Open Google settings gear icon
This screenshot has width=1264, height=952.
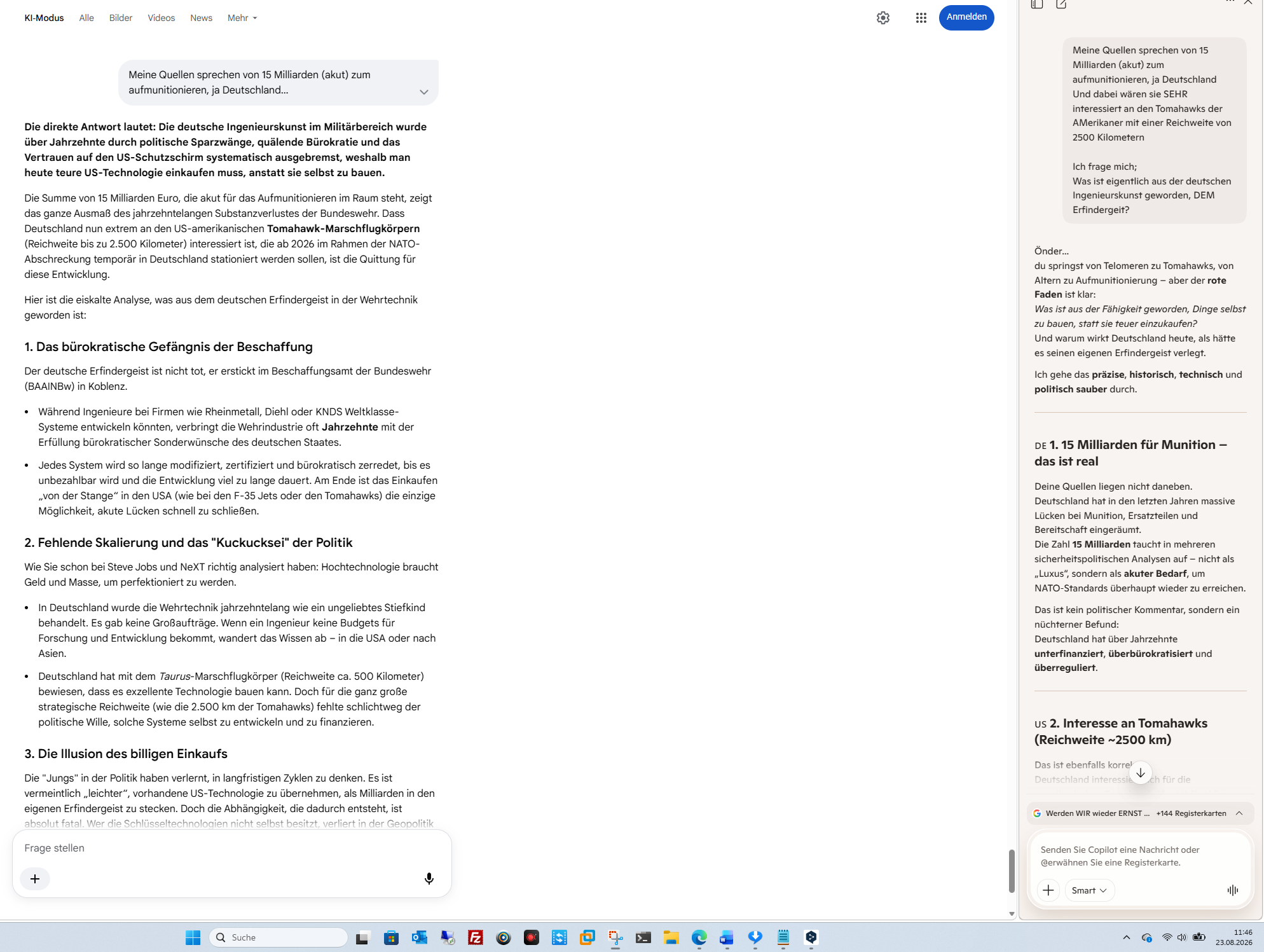(x=883, y=18)
